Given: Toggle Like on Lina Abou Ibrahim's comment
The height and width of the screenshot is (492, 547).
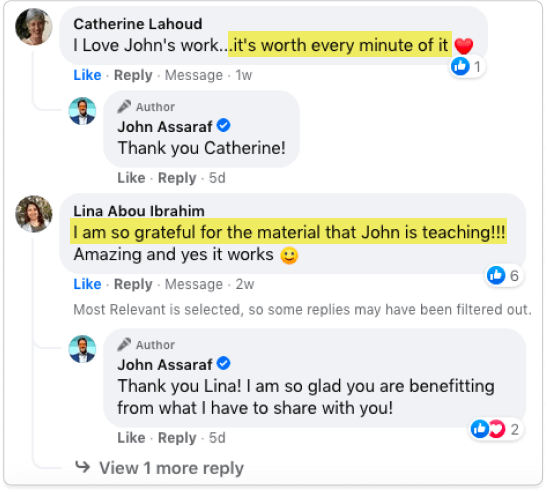Looking at the screenshot, I should tap(87, 284).
